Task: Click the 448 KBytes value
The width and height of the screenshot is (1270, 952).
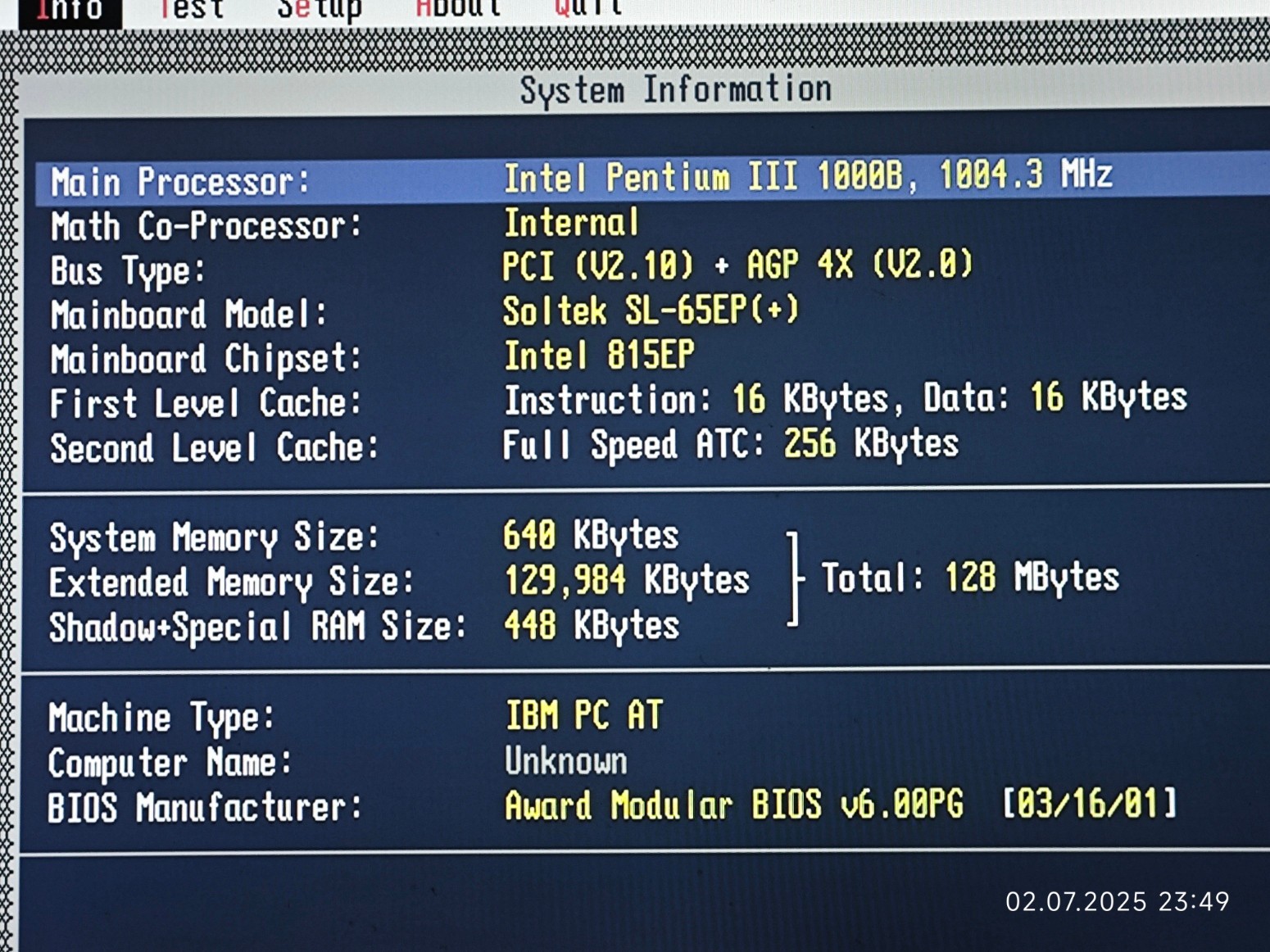Action: point(592,626)
